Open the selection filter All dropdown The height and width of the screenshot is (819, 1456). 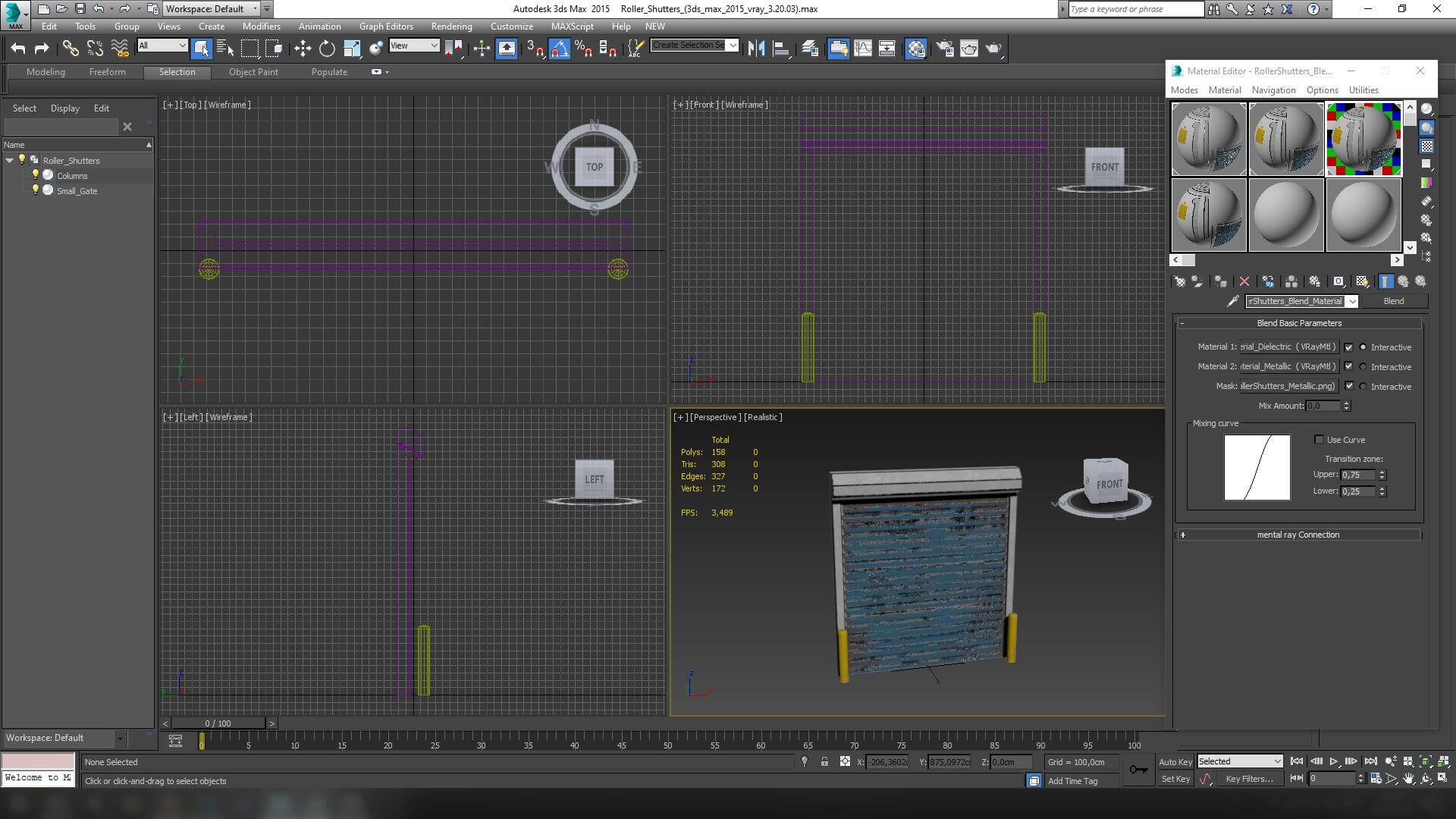tap(162, 45)
